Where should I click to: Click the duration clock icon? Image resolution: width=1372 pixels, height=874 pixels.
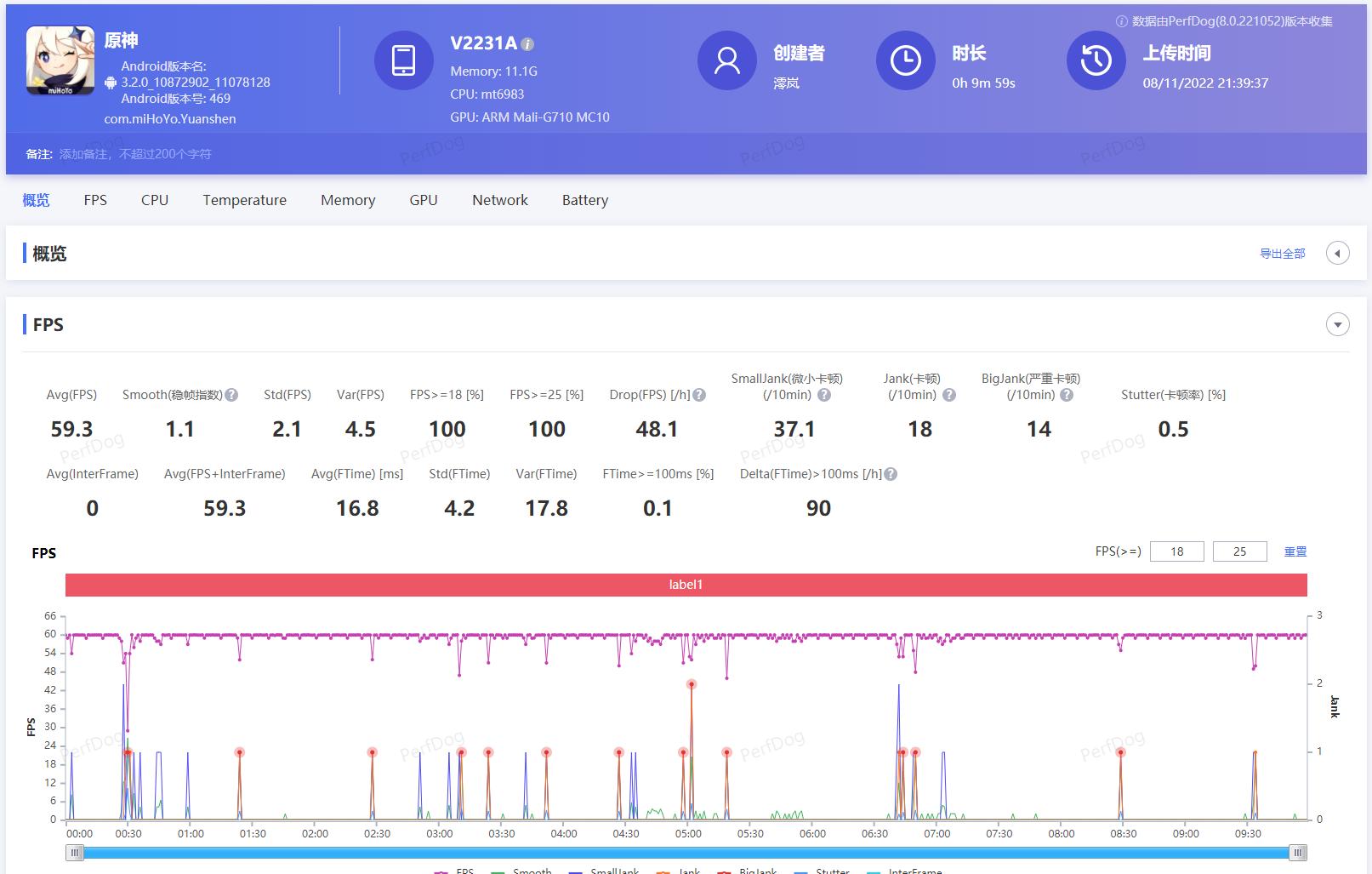click(x=905, y=60)
